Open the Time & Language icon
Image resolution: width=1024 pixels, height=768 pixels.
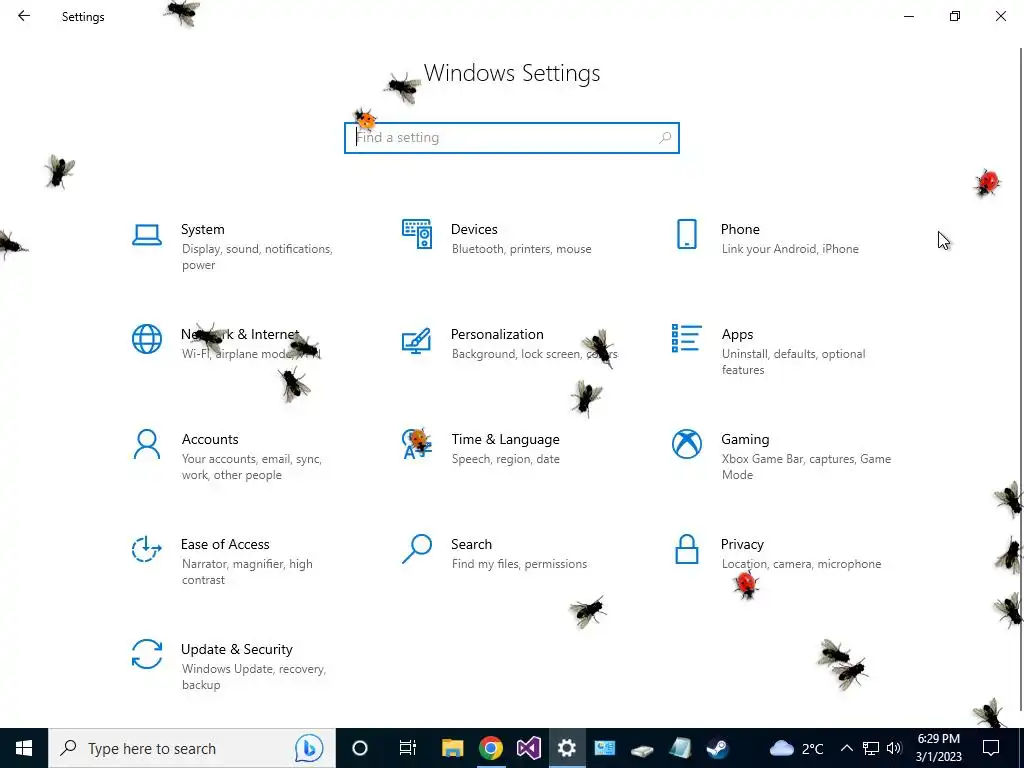pos(417,444)
